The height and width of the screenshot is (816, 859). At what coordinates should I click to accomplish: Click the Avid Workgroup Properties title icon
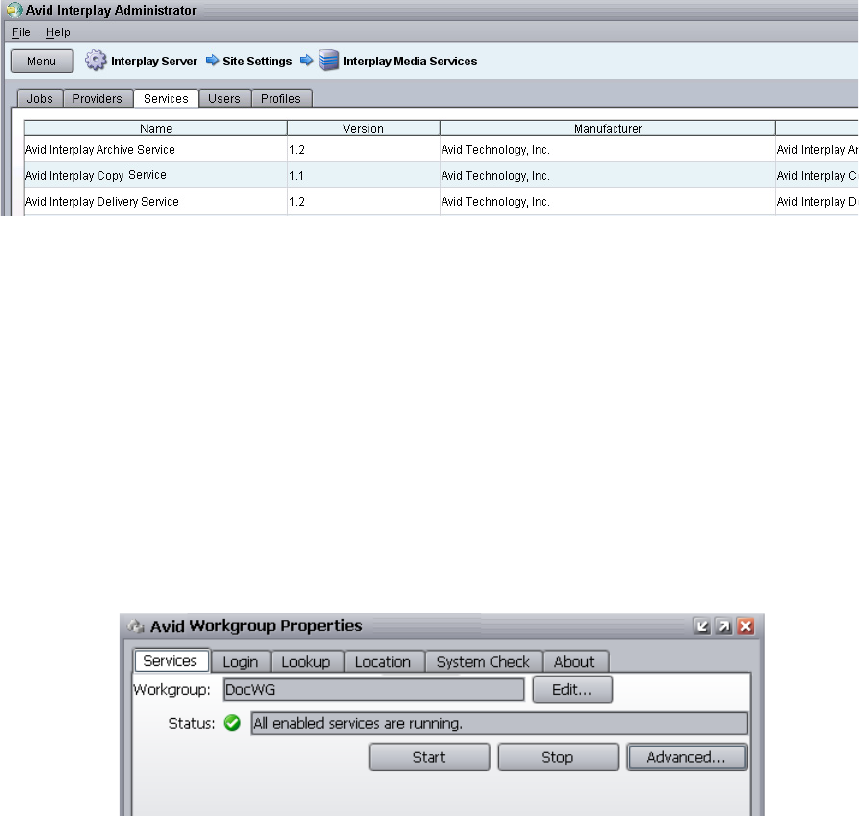(135, 626)
